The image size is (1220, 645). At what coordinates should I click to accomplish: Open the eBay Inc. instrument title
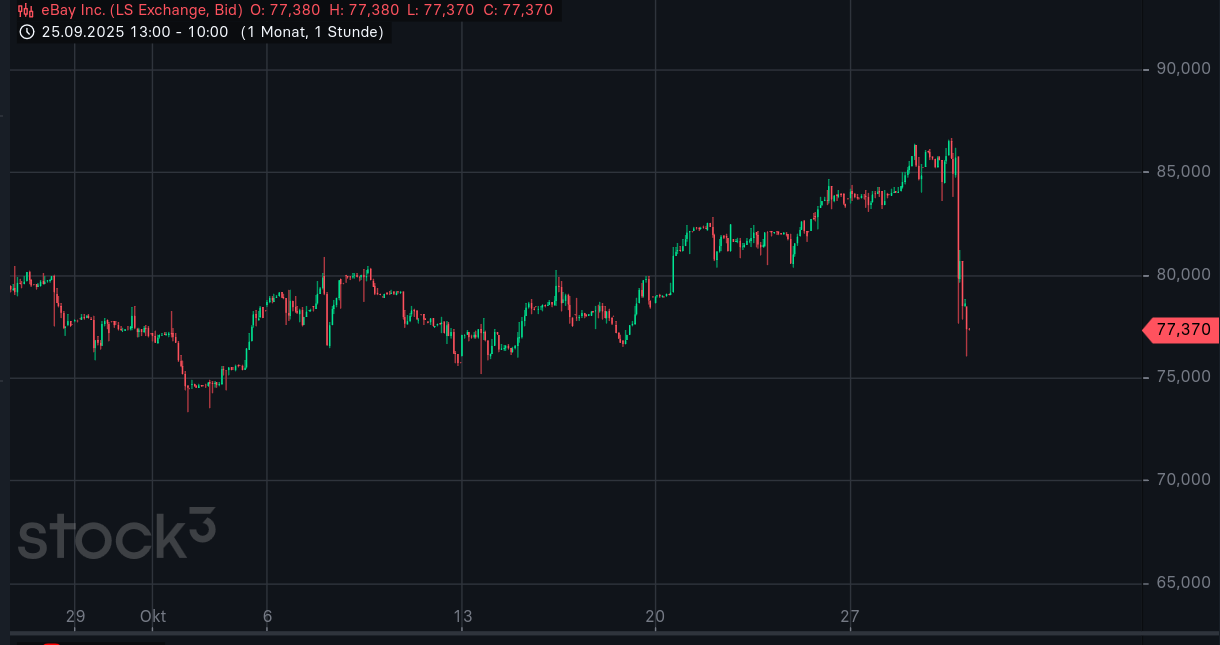pos(141,11)
